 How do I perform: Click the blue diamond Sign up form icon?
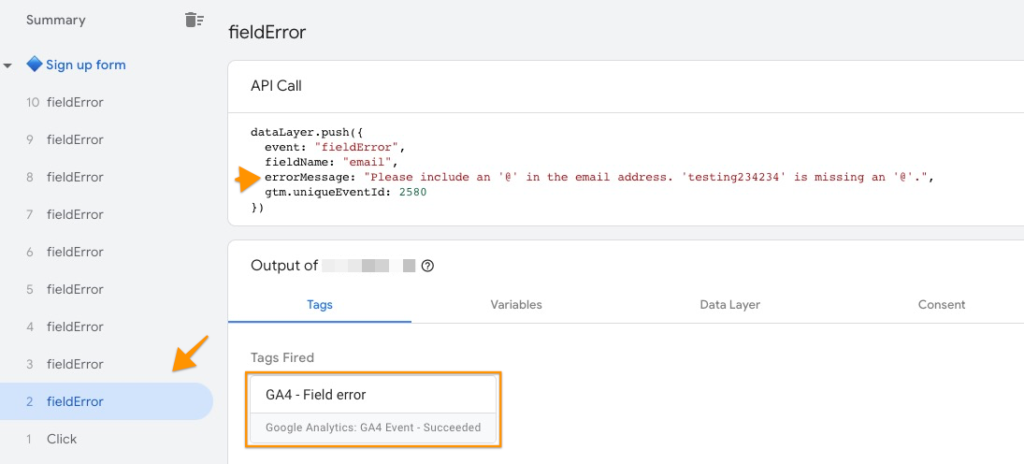[34, 65]
